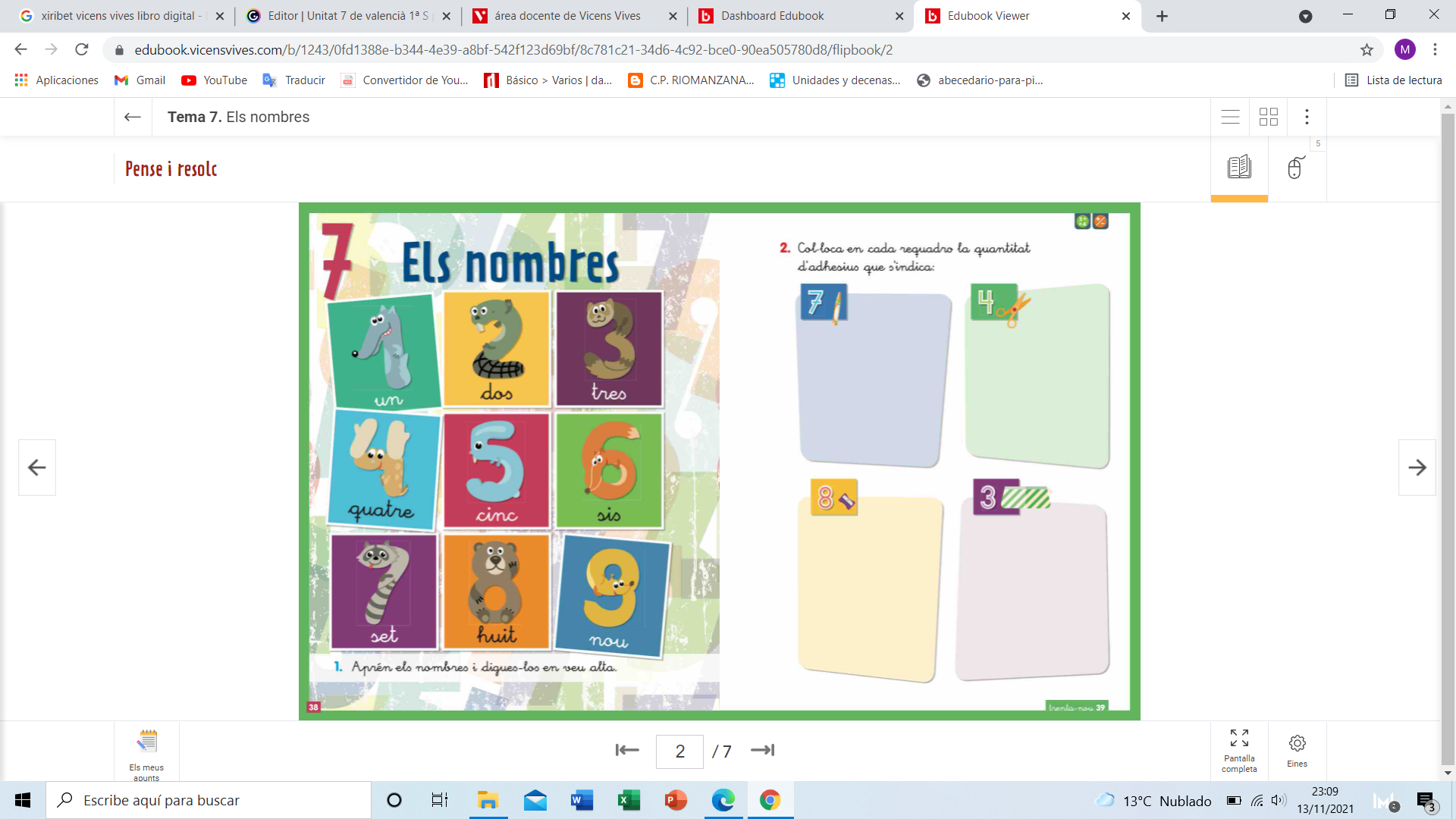Click the page number input field
Viewport: 1456px width, 819px height.
point(679,751)
